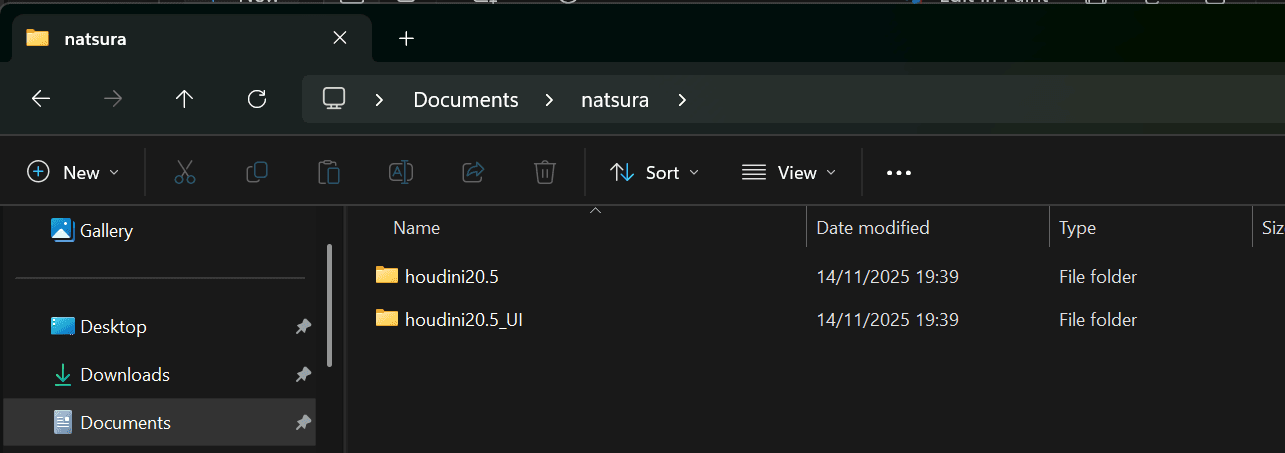Select the houdini20.5 folder
The height and width of the screenshot is (453, 1285).
pyautogui.click(x=451, y=276)
